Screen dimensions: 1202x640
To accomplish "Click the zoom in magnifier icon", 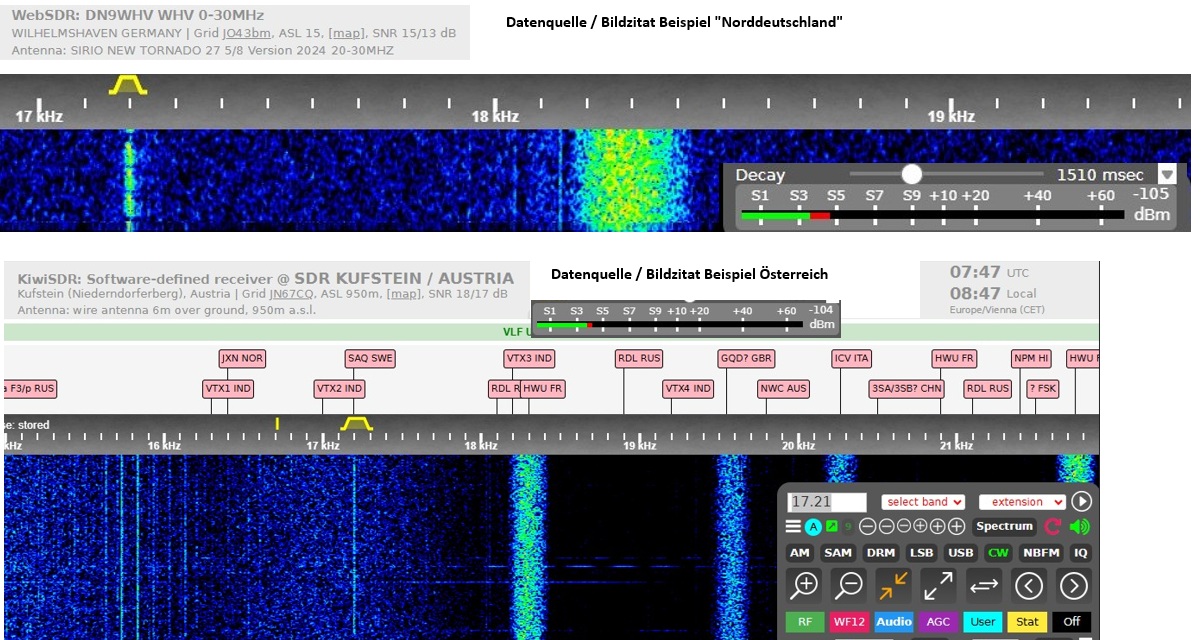I will click(x=805, y=585).
